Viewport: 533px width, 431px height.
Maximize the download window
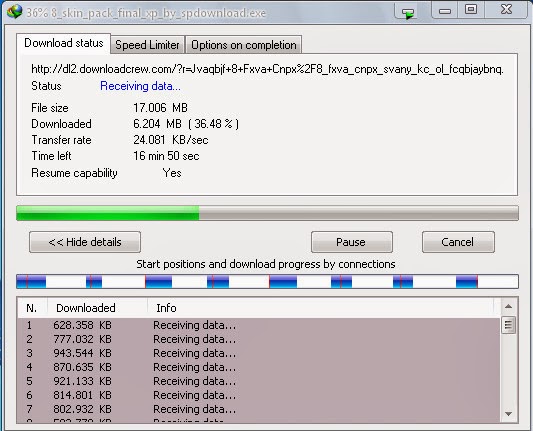click(x=471, y=10)
